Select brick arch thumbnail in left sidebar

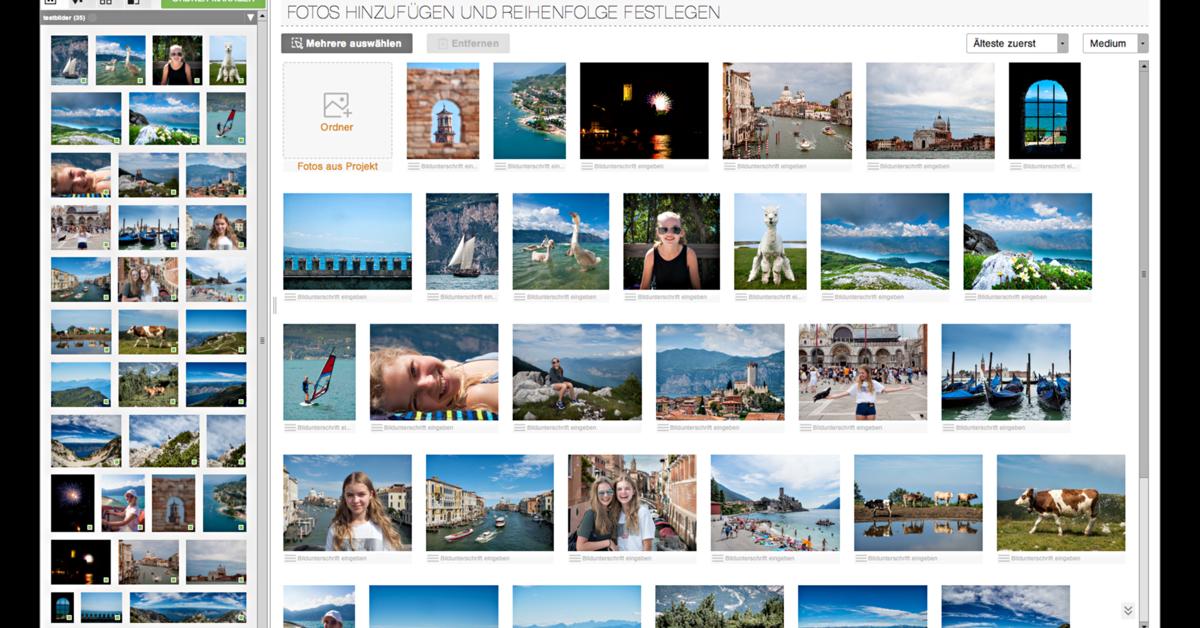[x=173, y=503]
